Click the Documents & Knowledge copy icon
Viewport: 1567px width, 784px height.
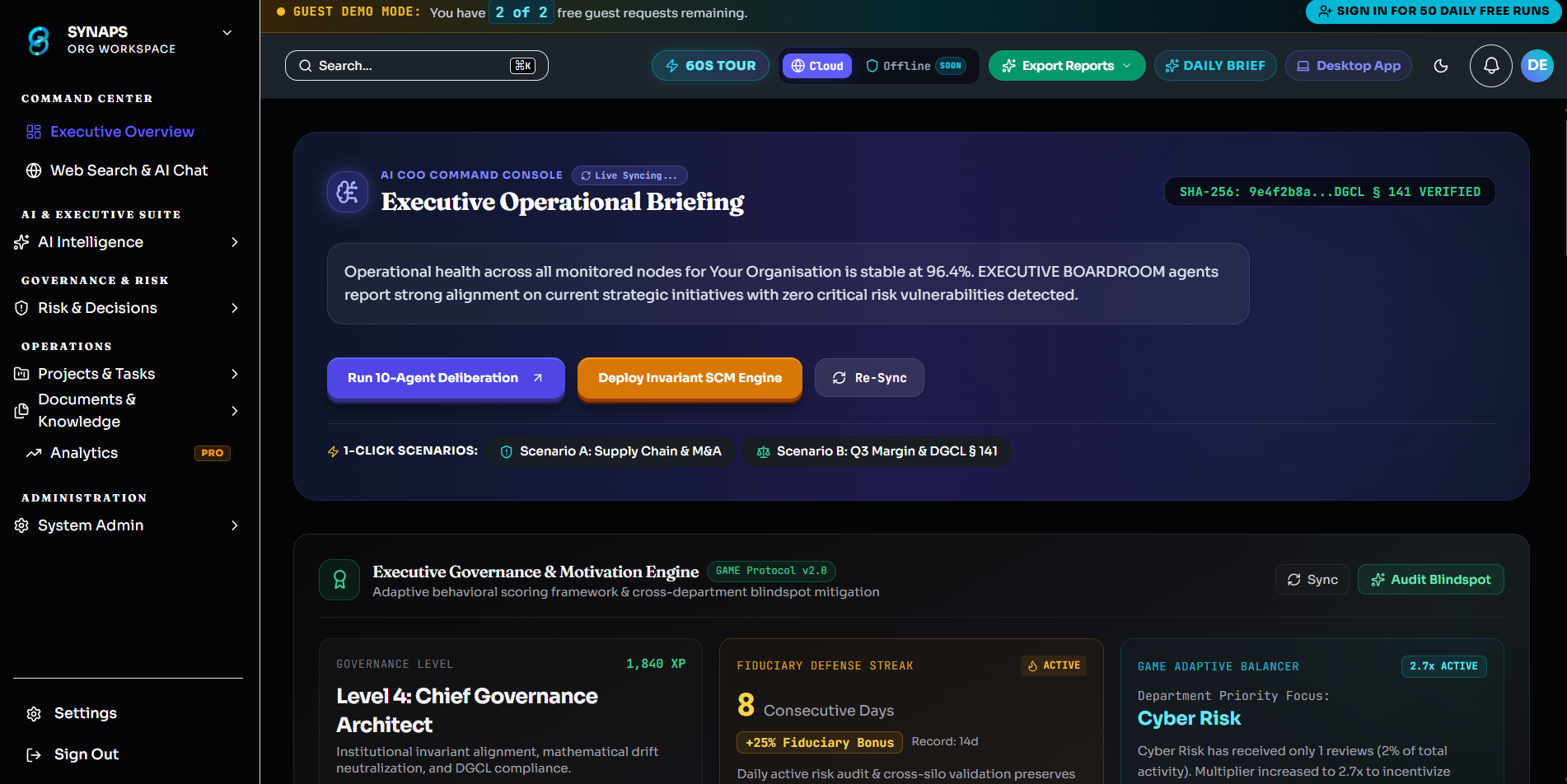tap(21, 411)
